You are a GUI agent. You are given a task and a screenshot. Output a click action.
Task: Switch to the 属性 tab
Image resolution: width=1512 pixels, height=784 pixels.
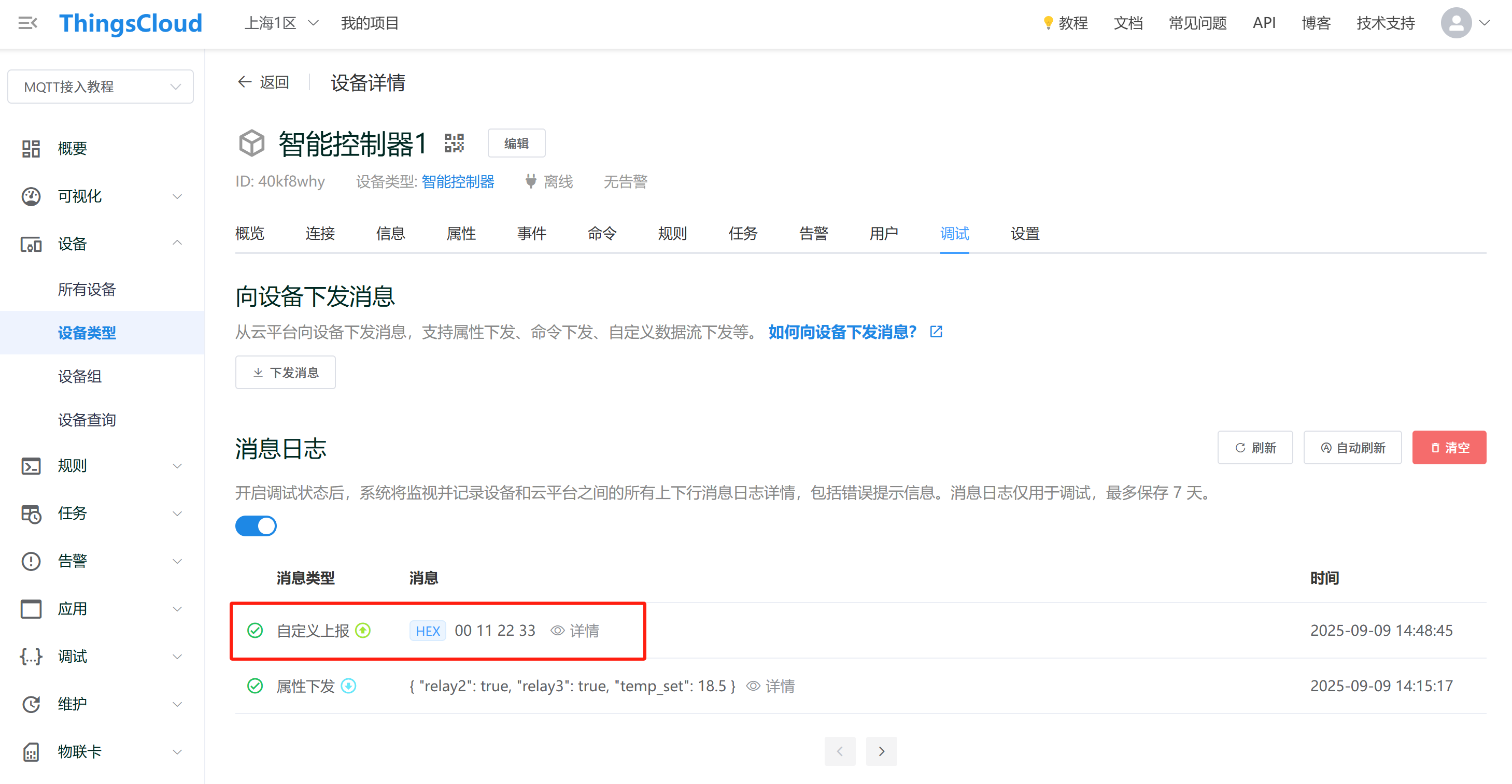click(x=461, y=234)
